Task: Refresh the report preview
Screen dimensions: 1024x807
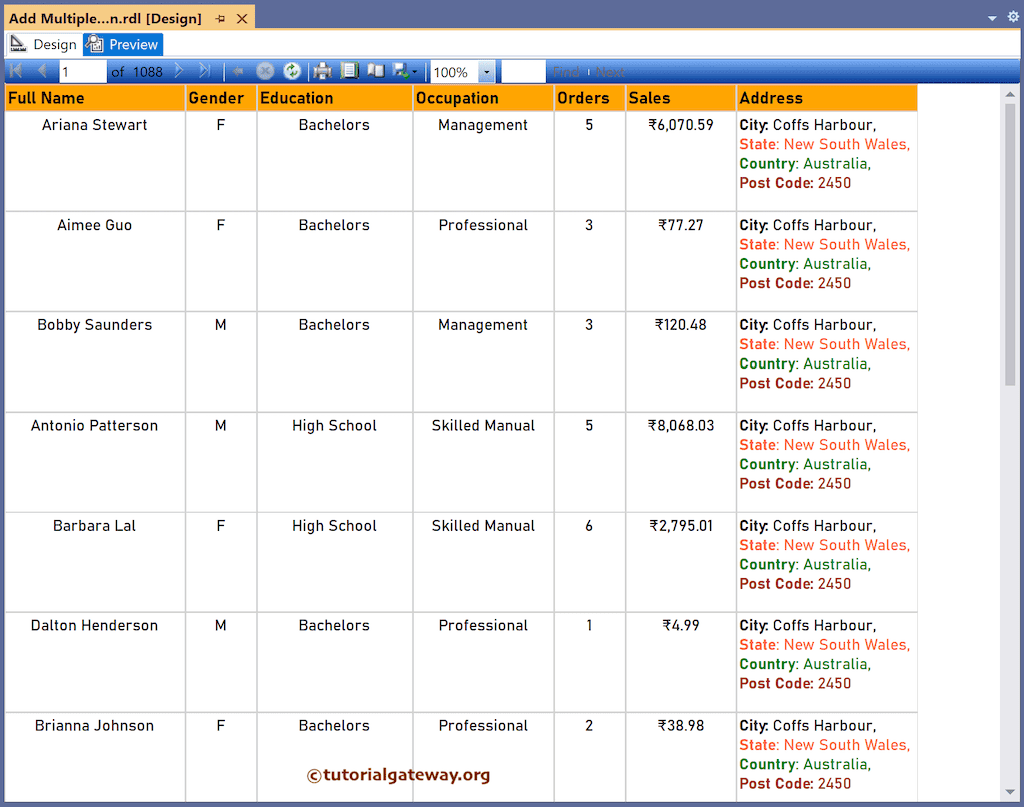Action: coord(292,70)
